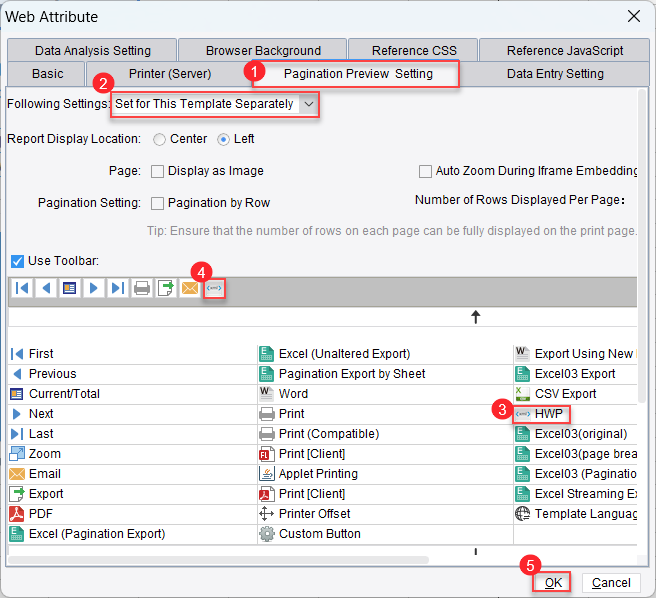Select Pagination Preview Setting tab
The image size is (656, 598).
point(358,74)
